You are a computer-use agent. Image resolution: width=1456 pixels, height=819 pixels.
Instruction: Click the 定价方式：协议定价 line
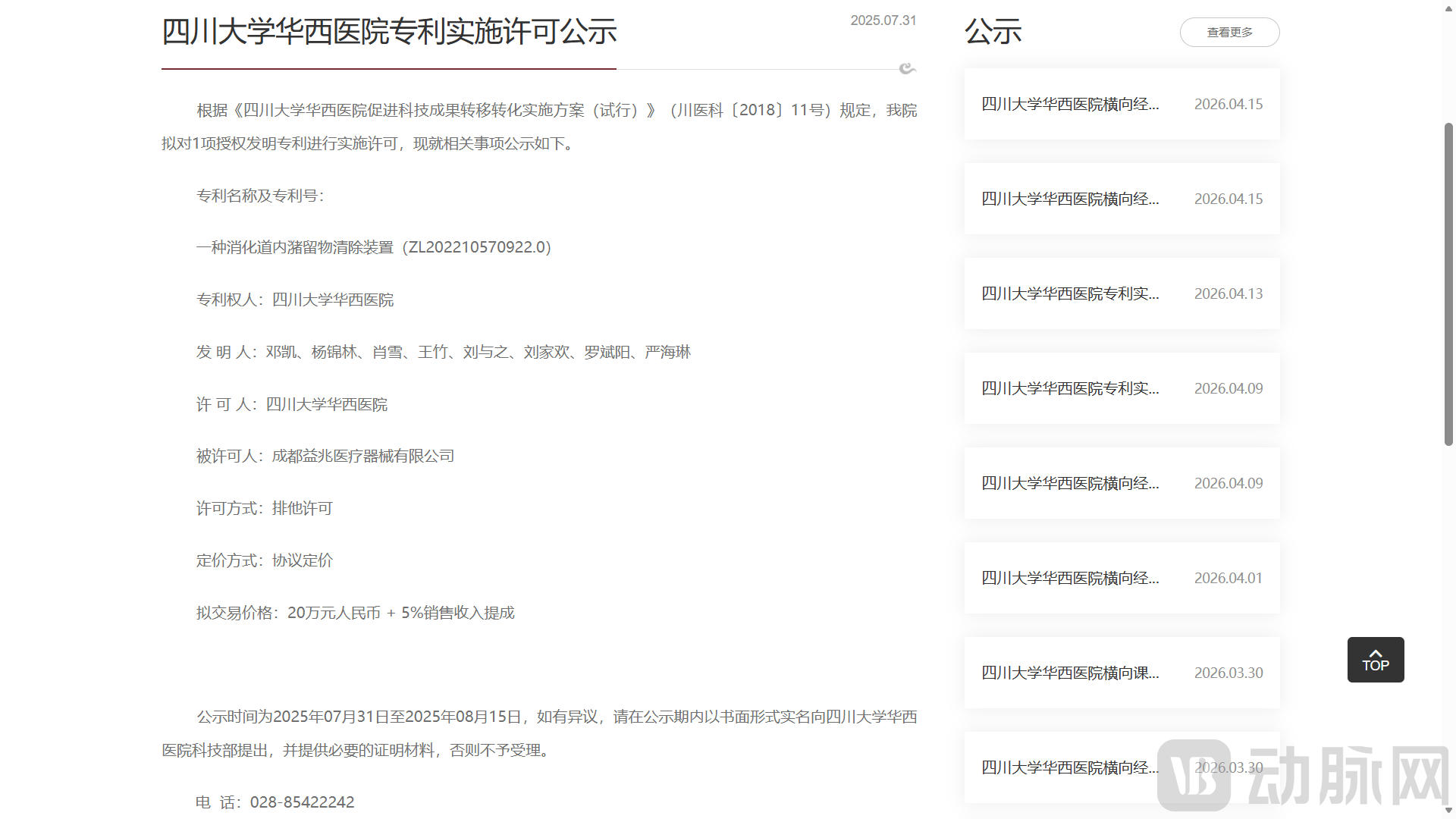[x=265, y=560]
